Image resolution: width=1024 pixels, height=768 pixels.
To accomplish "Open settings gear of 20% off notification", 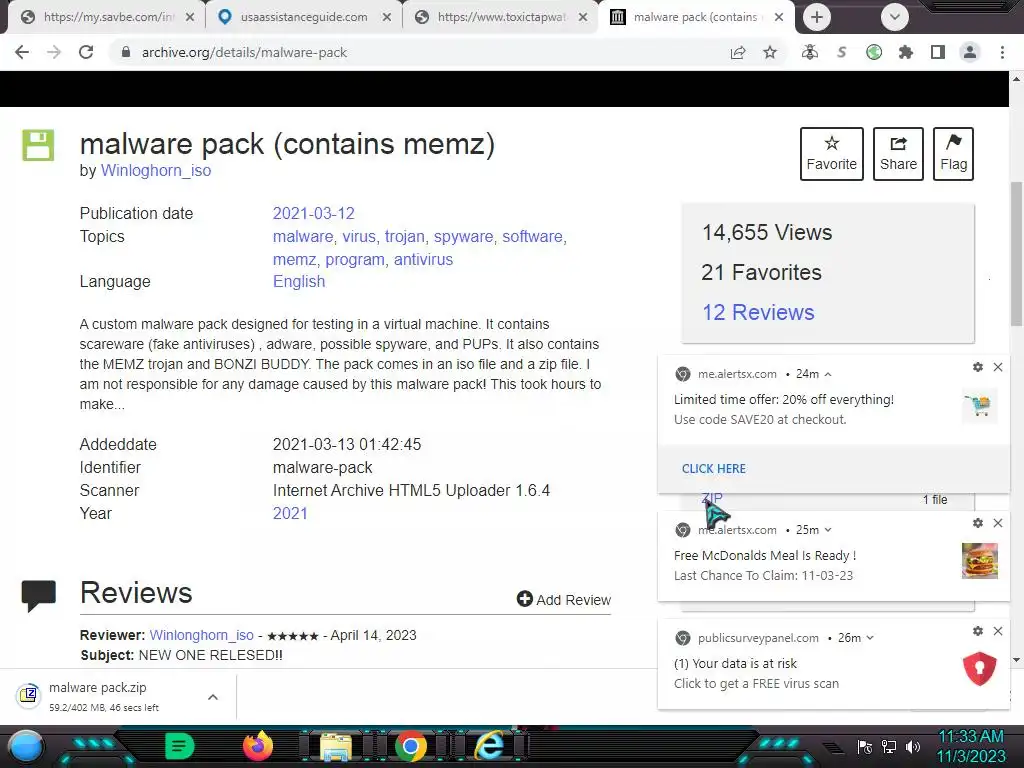I will point(977,367).
